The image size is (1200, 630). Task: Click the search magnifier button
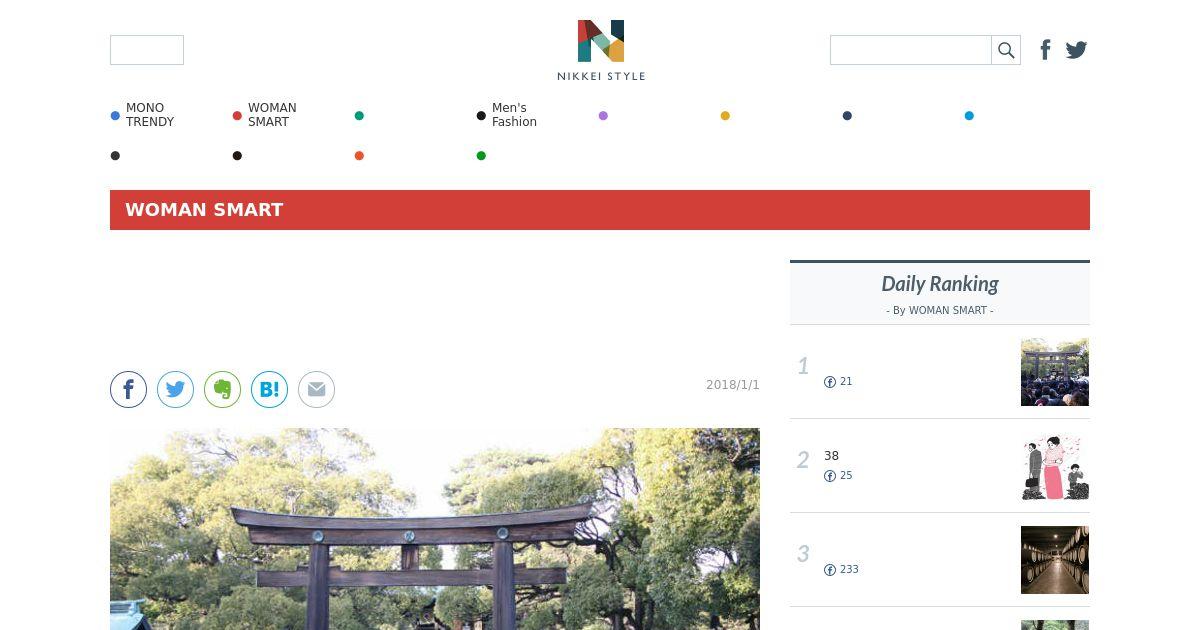point(1006,50)
